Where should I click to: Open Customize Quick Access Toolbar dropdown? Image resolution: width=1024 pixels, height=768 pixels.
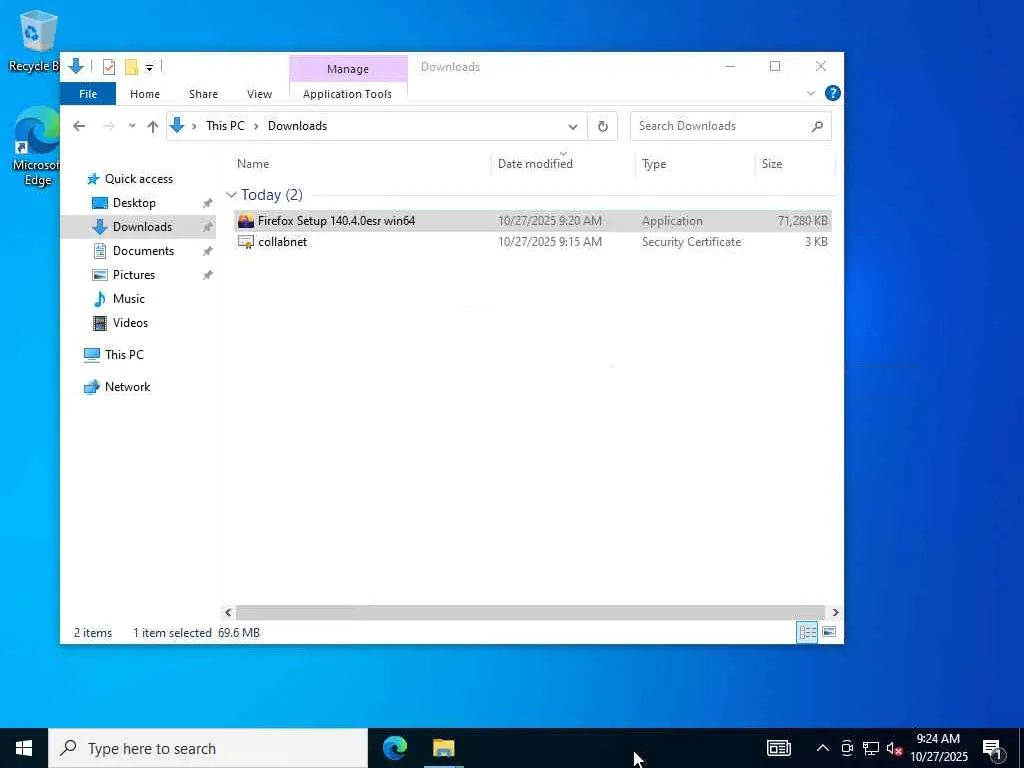click(150, 67)
